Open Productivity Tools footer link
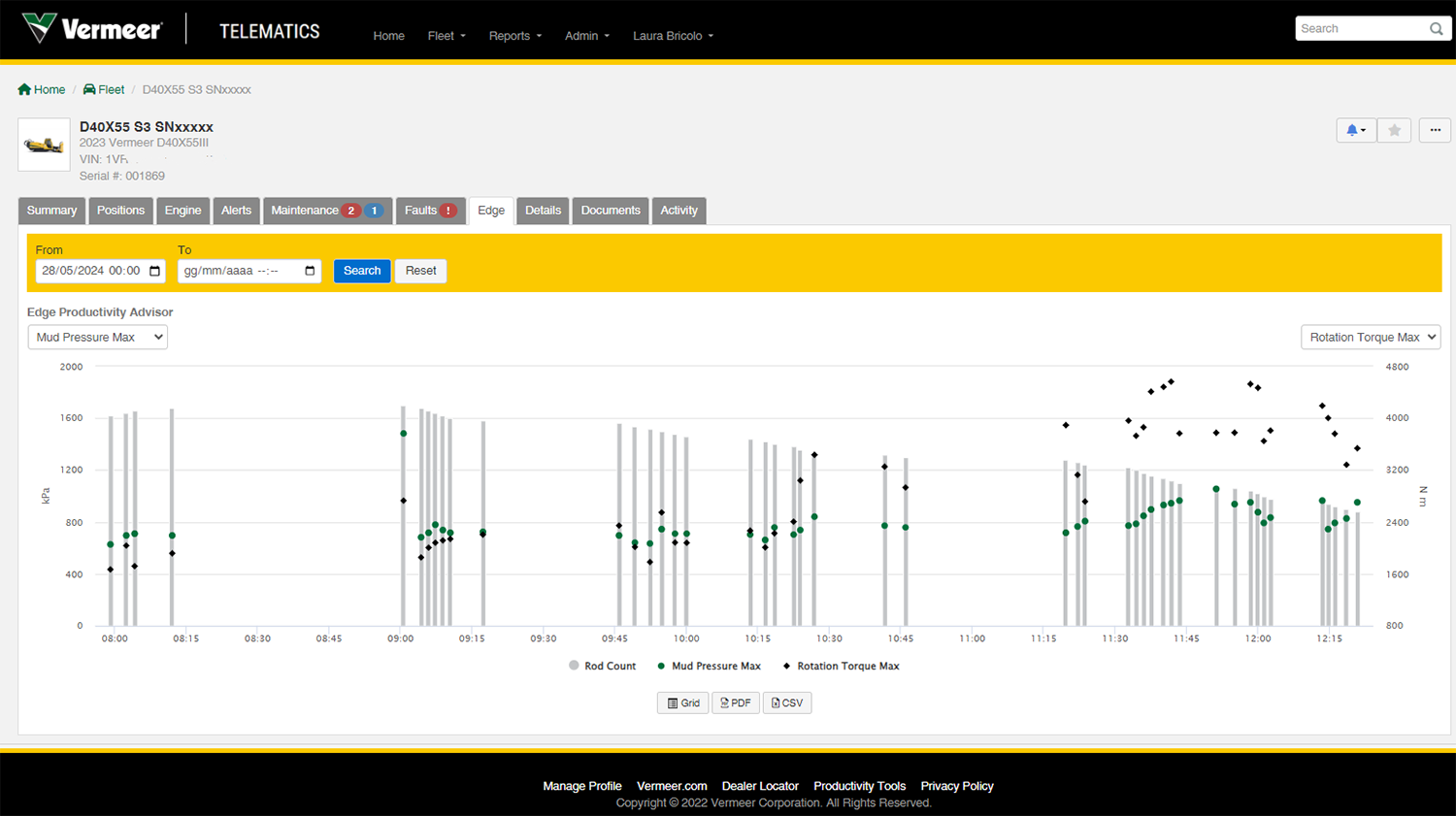 [859, 786]
